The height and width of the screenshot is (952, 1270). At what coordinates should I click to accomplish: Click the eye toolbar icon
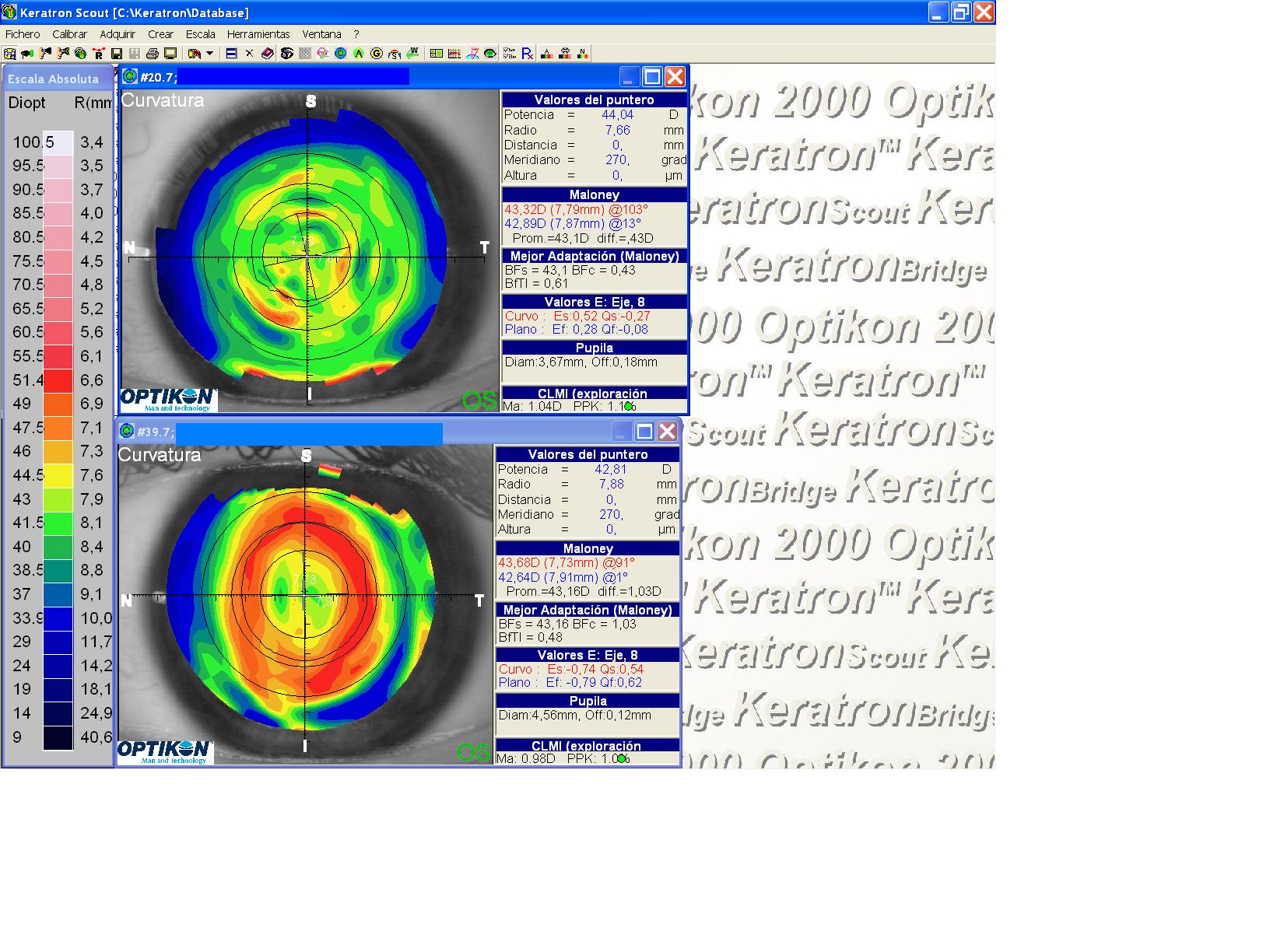coord(286,54)
